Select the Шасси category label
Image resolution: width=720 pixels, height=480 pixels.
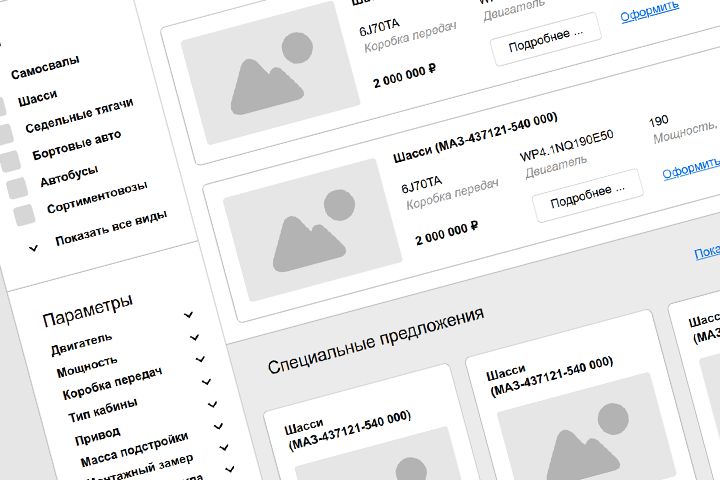pos(37,98)
